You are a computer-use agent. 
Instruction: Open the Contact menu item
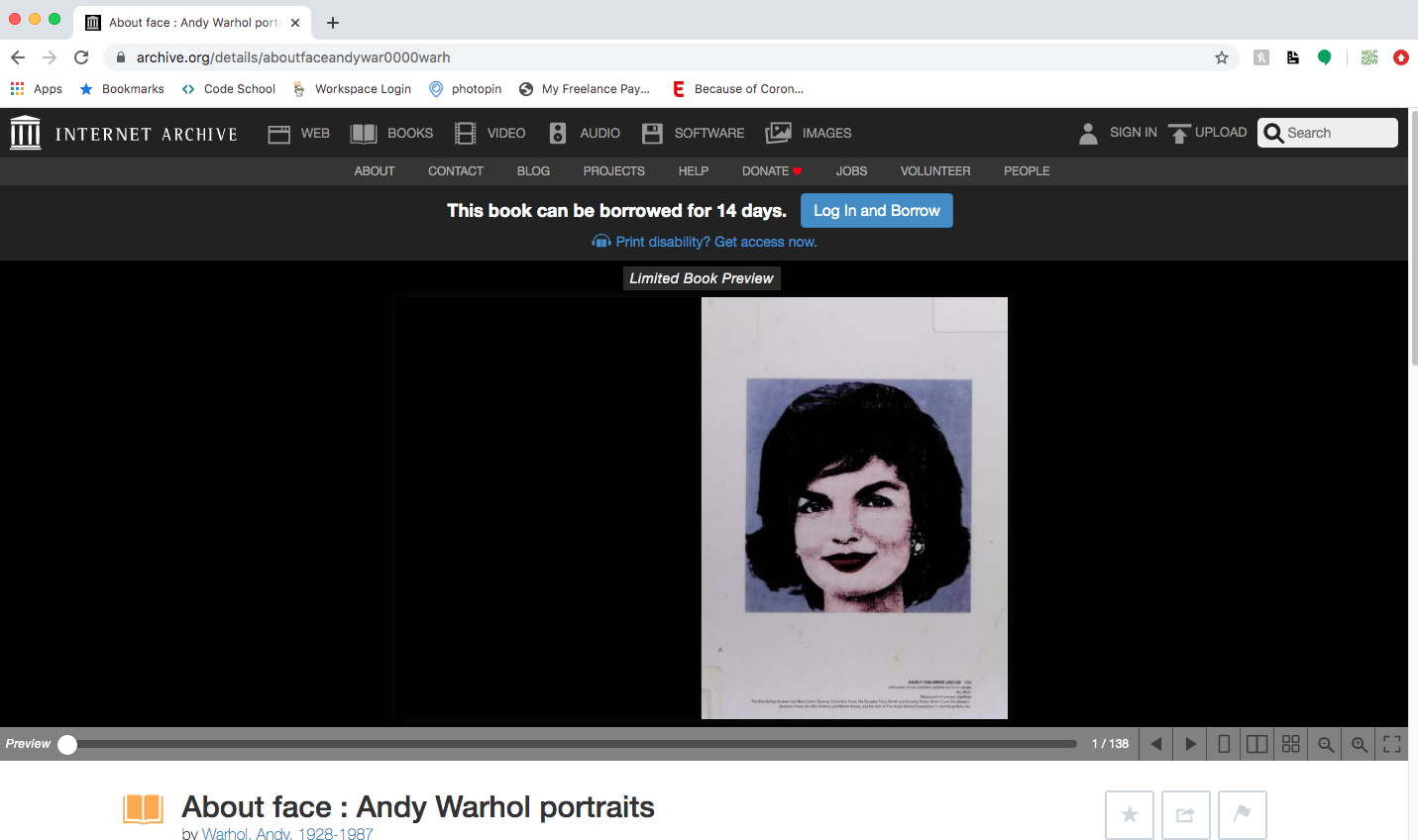click(x=456, y=171)
